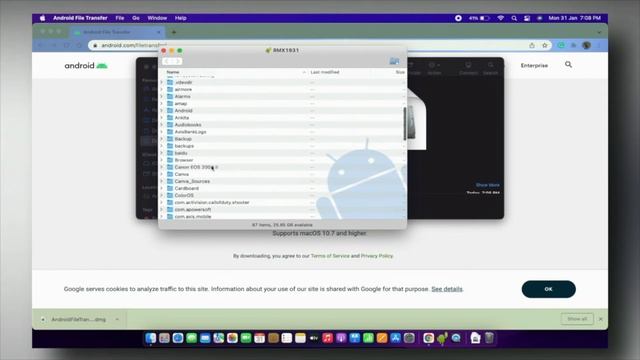Select the com.activision.callofduty.shooter folder

[x=282, y=202]
